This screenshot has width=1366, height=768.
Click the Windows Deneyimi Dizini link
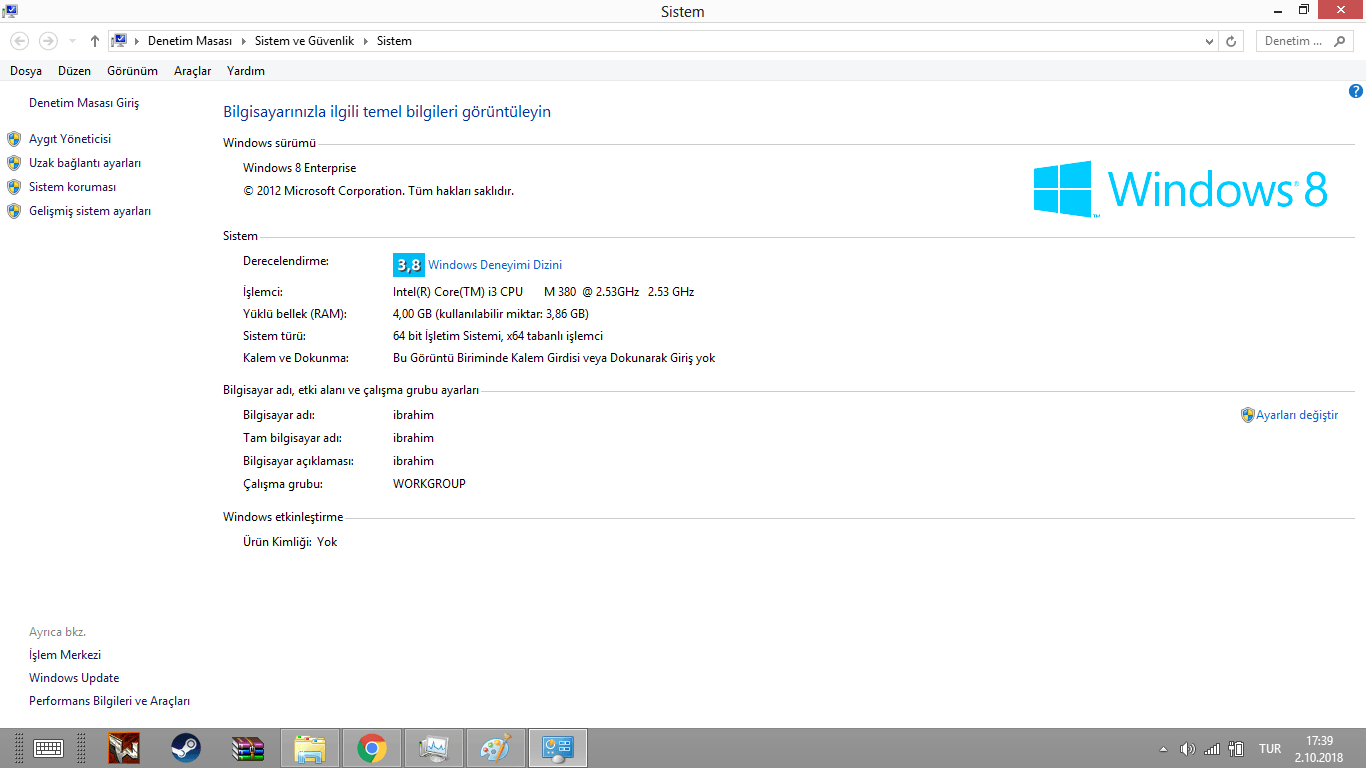tap(495, 265)
